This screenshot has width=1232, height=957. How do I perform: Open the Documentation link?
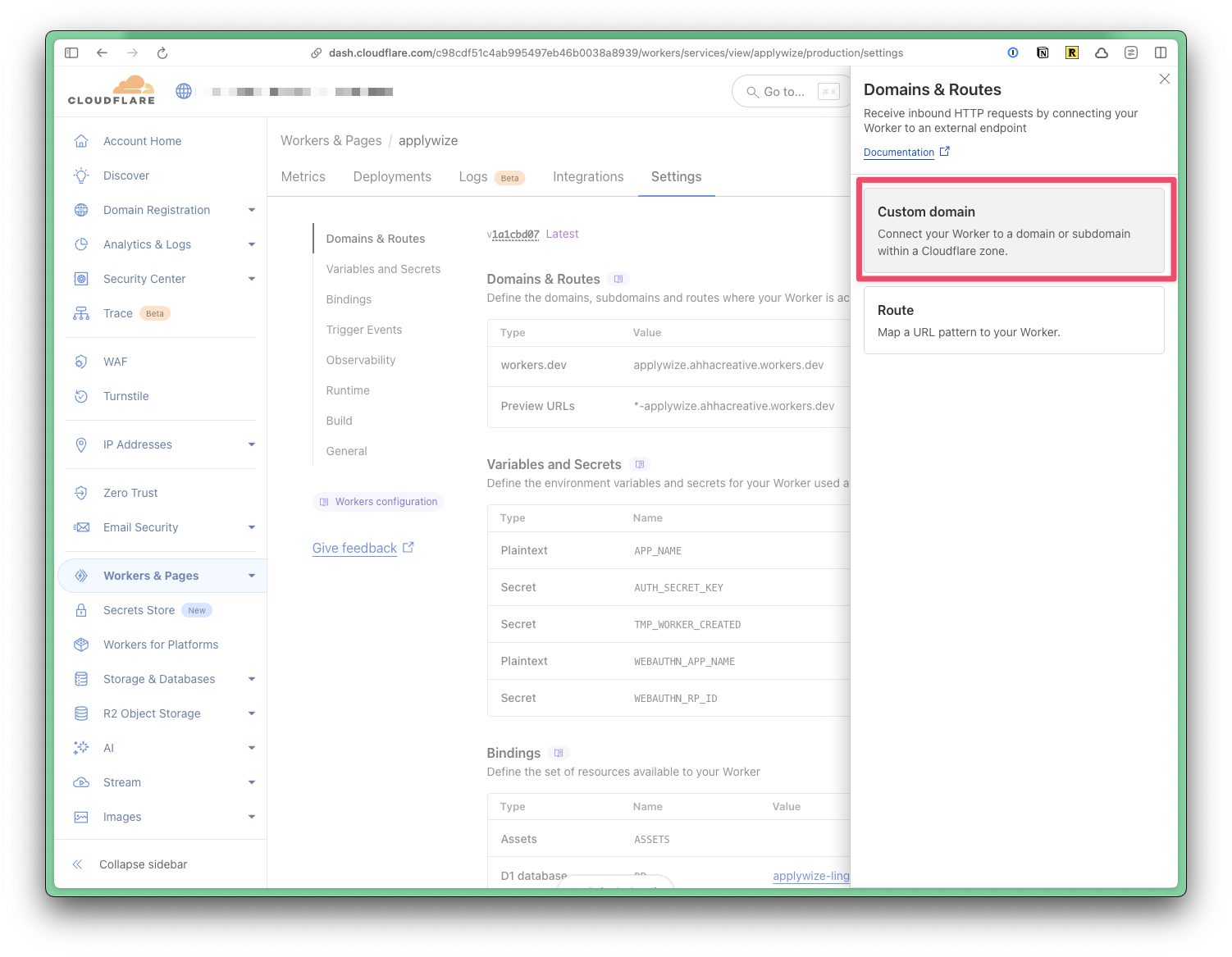pos(899,153)
